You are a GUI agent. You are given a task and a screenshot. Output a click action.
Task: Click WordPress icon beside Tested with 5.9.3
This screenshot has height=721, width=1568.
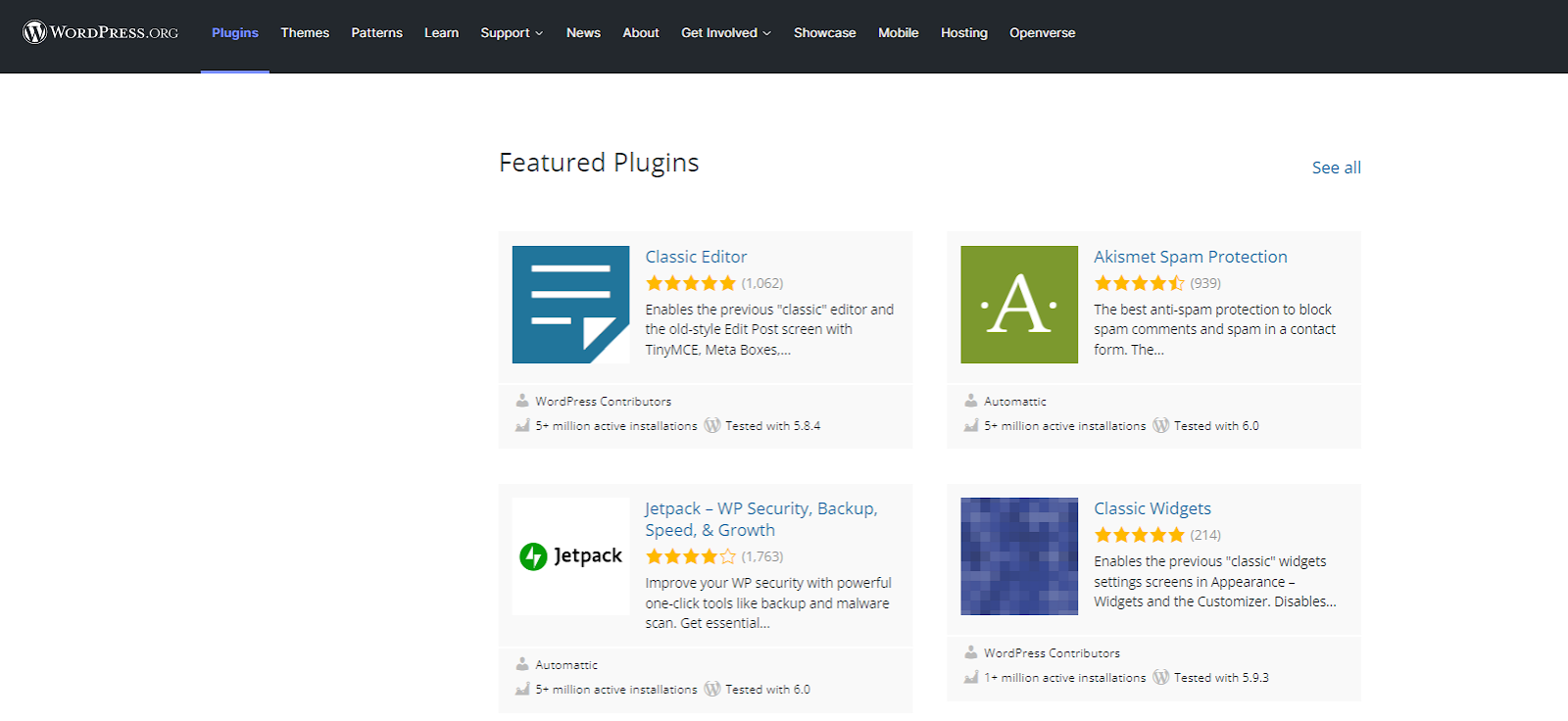point(1161,677)
